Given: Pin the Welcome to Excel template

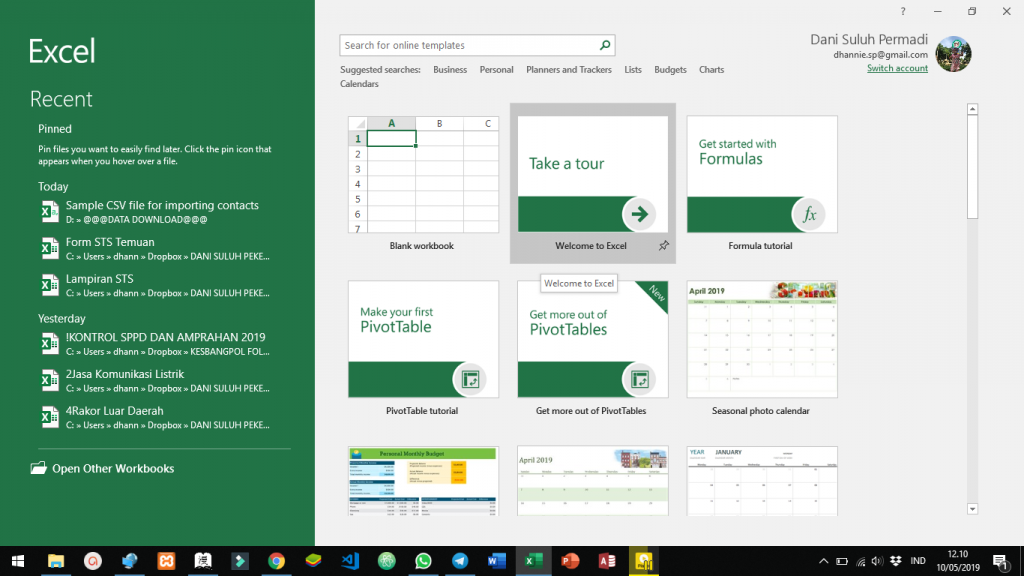Looking at the screenshot, I should tap(664, 245).
